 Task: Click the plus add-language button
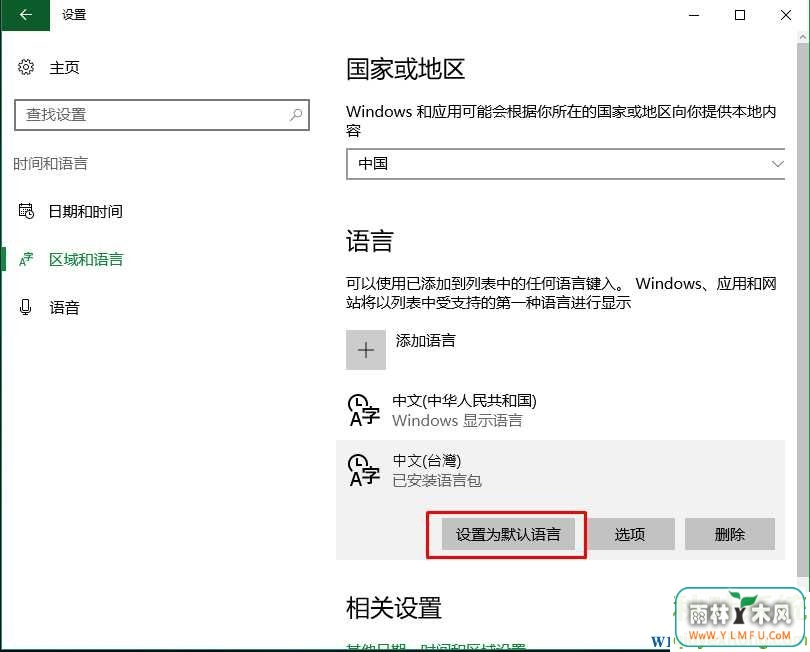pyautogui.click(x=366, y=350)
